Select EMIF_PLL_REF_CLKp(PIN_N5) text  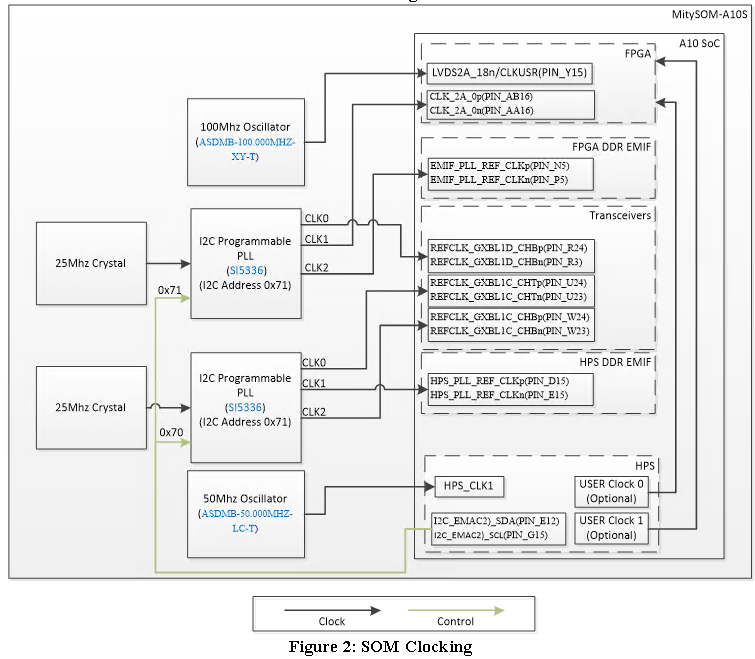click(499, 166)
